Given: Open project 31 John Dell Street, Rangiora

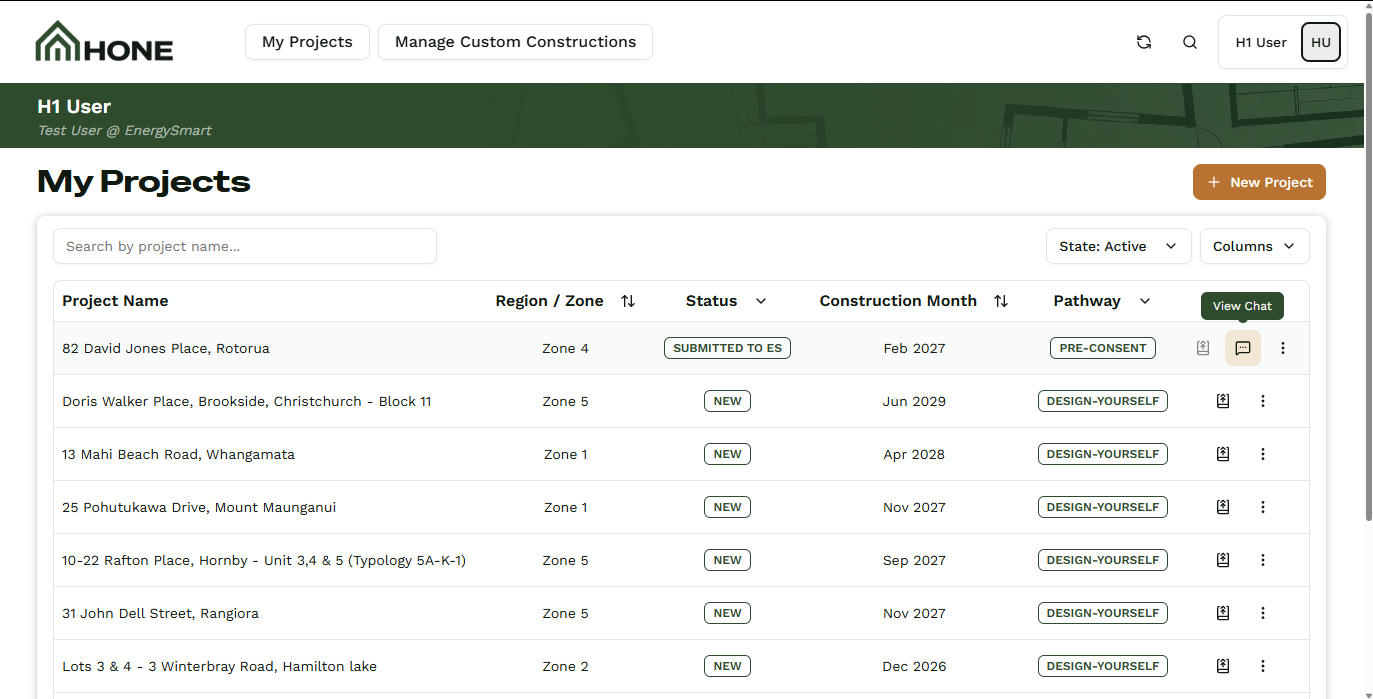Looking at the screenshot, I should pyautogui.click(x=160, y=613).
